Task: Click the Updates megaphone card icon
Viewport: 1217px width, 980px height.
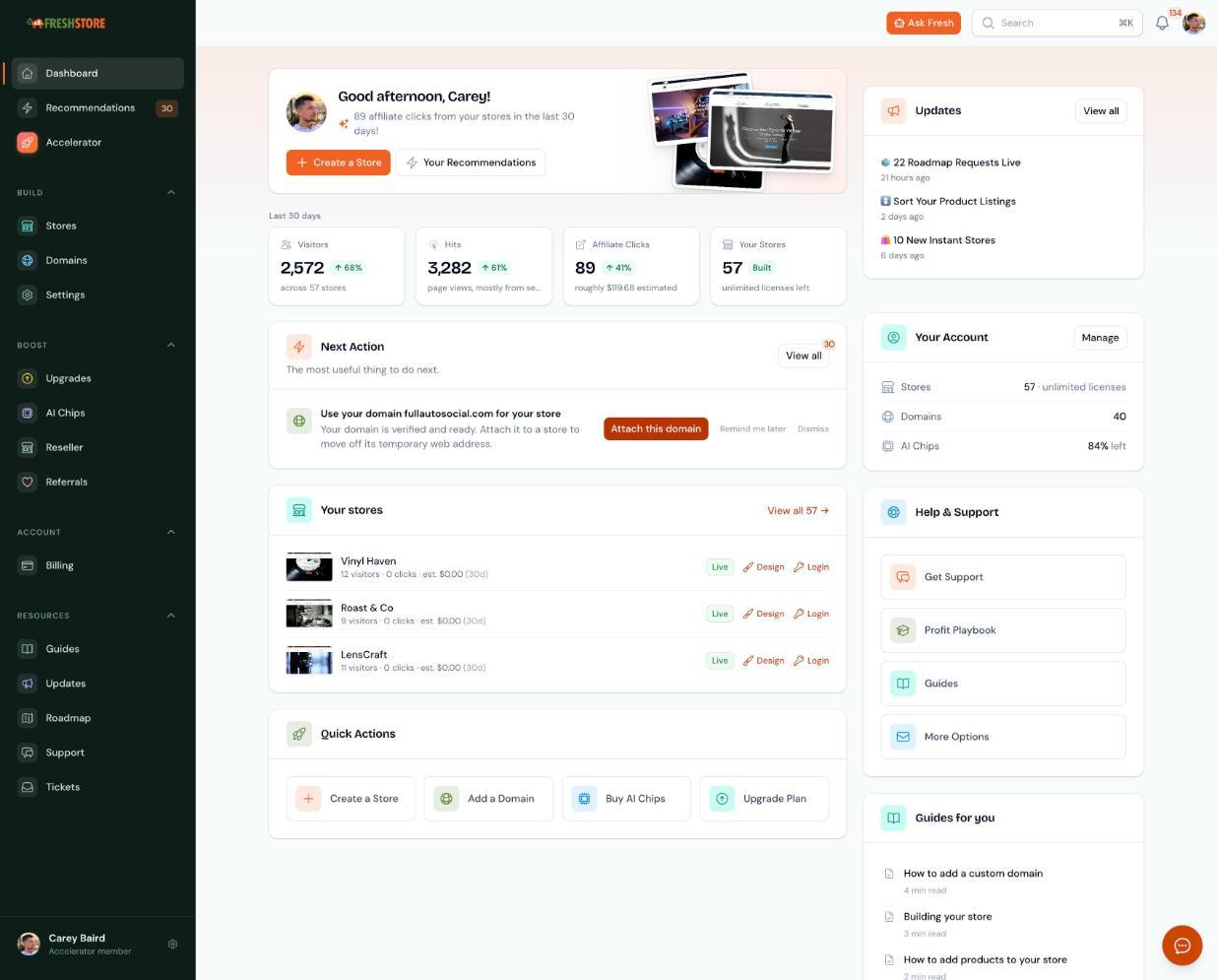Action: pyautogui.click(x=893, y=110)
